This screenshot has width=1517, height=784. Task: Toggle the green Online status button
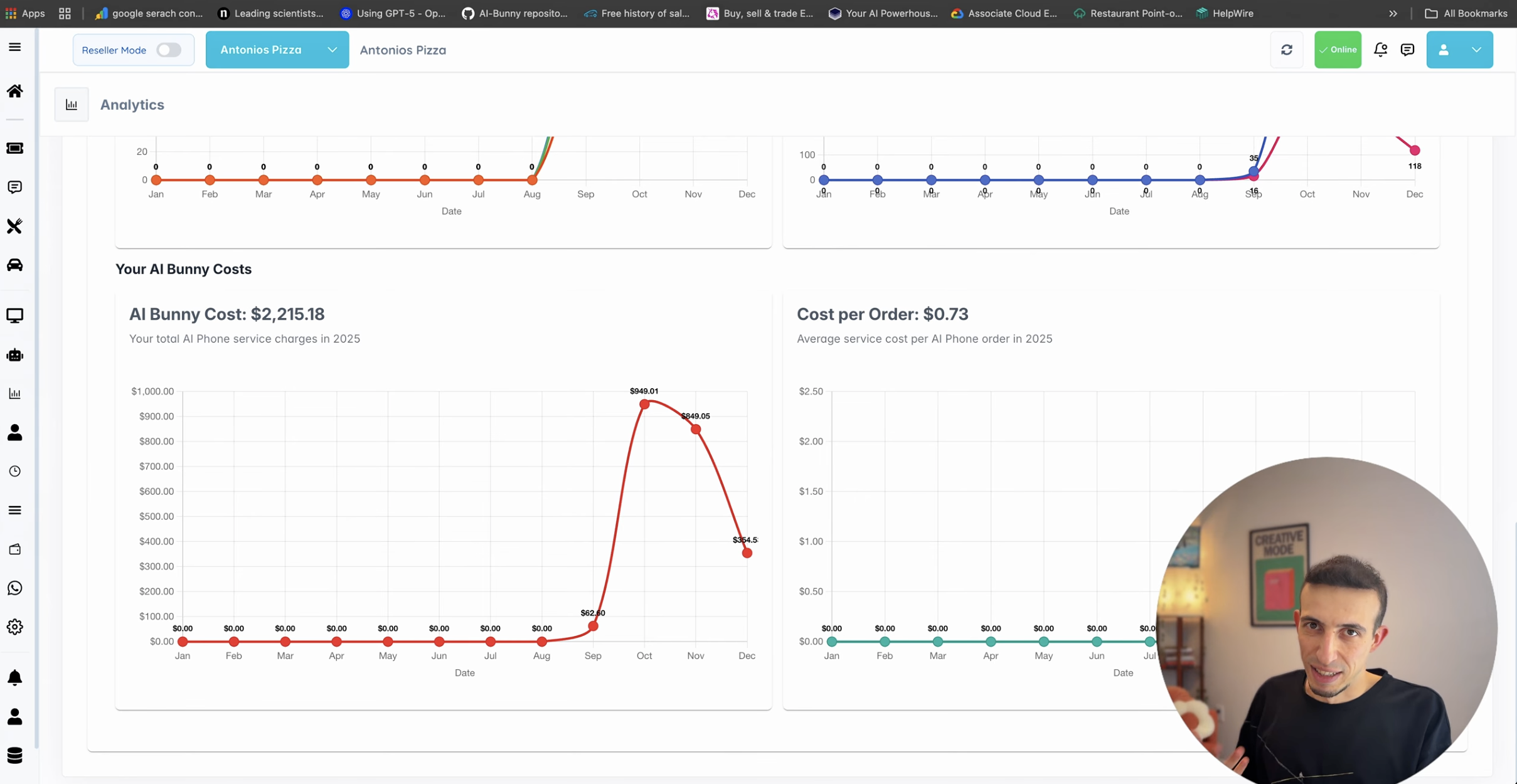pyautogui.click(x=1337, y=50)
